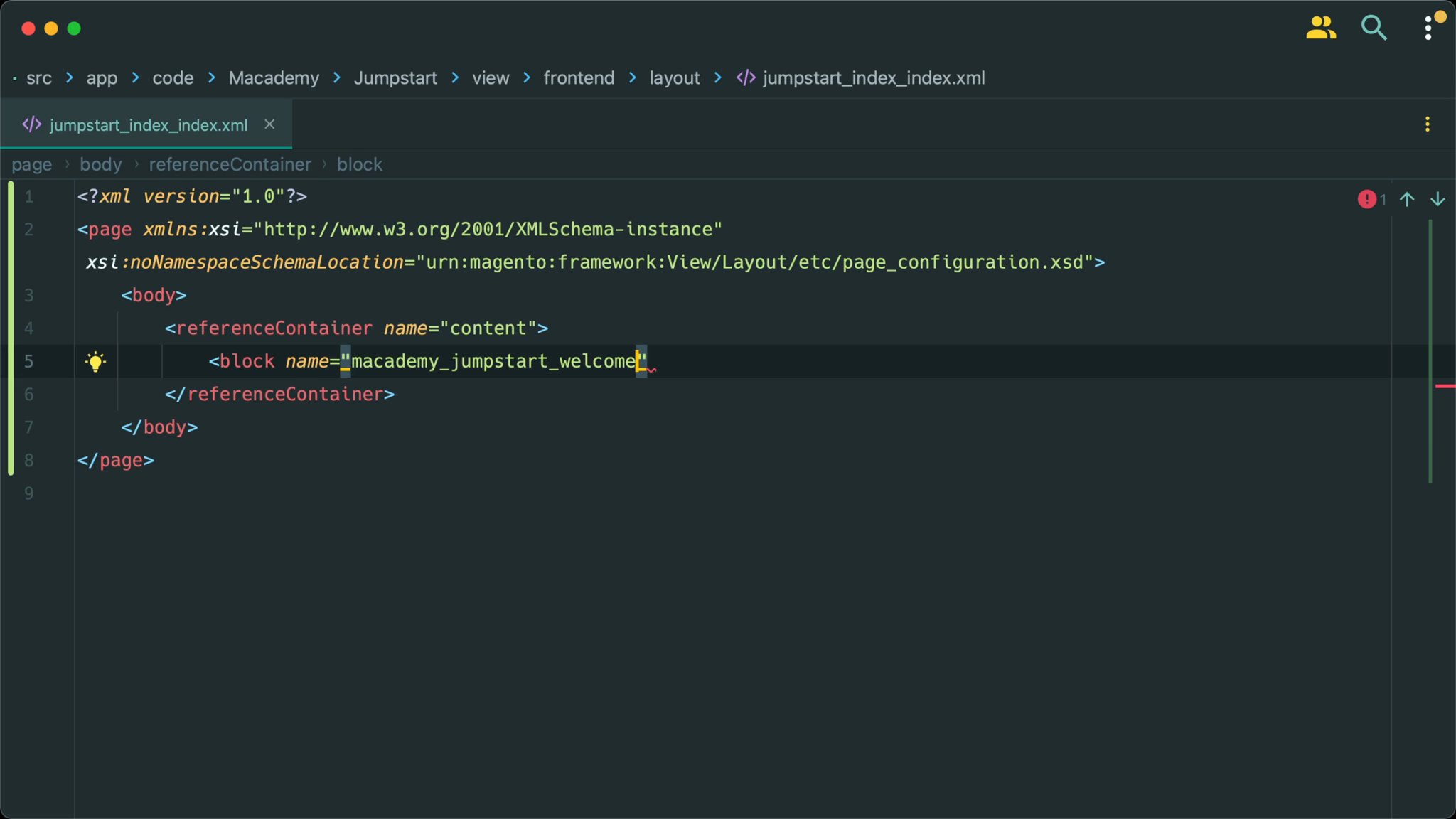Open search with the magnifier icon
Screen dimensions: 1456x819
[1373, 28]
